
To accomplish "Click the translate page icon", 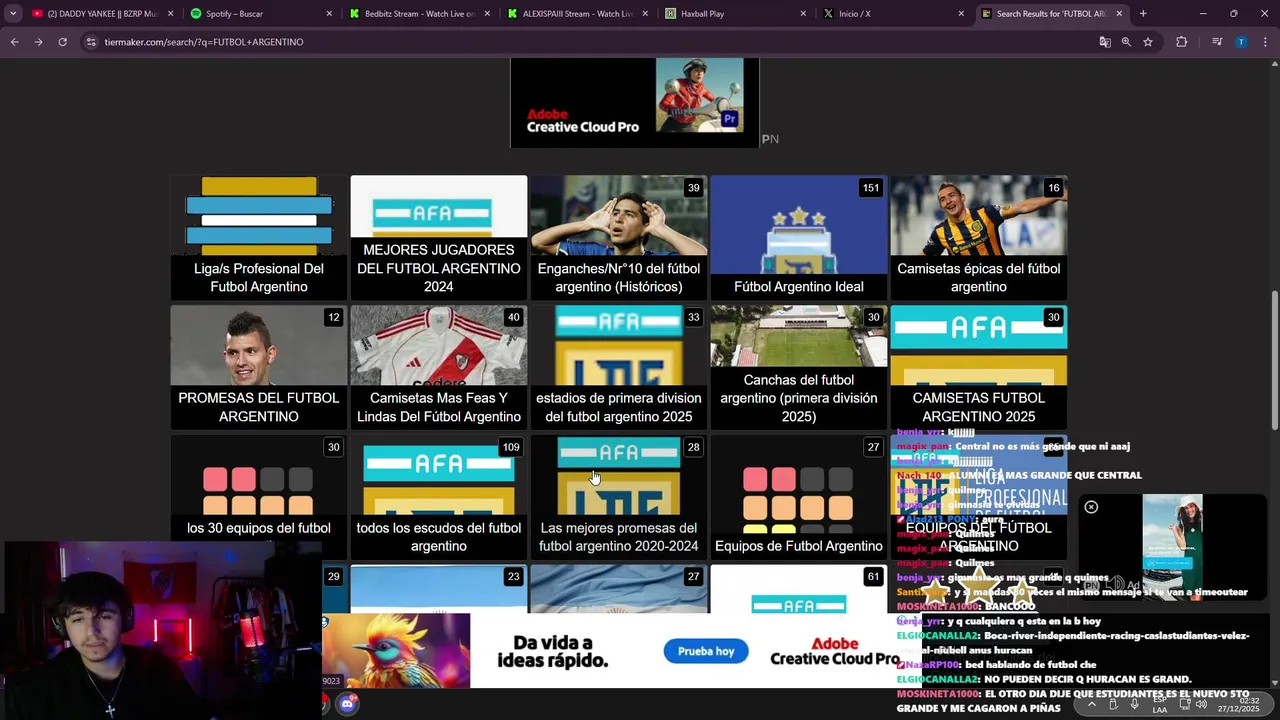I will tap(1105, 42).
